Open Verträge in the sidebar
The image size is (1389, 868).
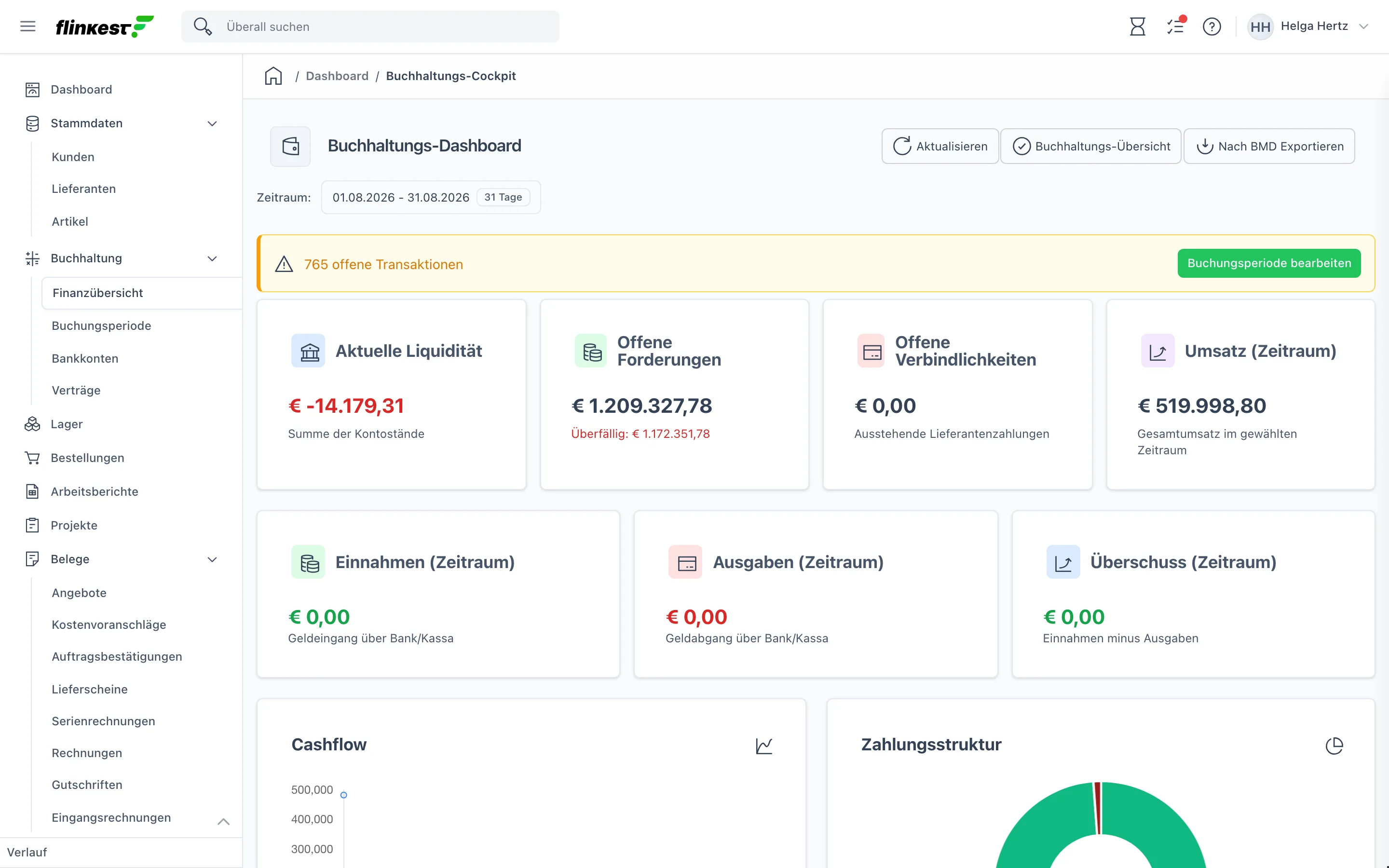pyautogui.click(x=76, y=391)
